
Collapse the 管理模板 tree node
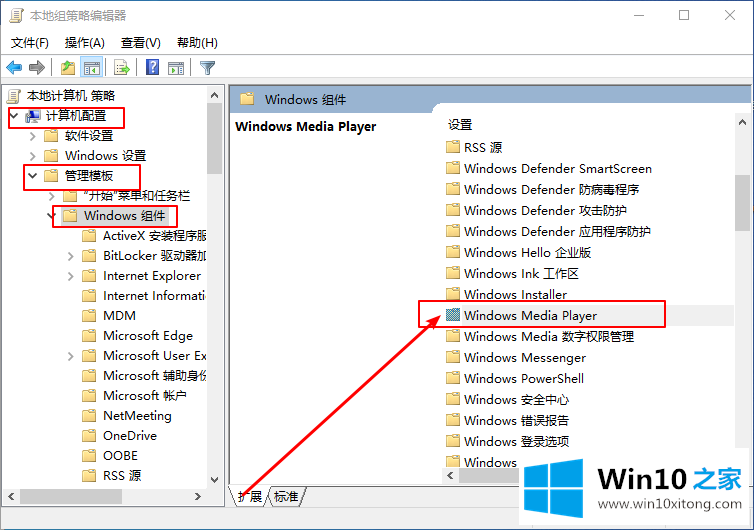click(32, 176)
